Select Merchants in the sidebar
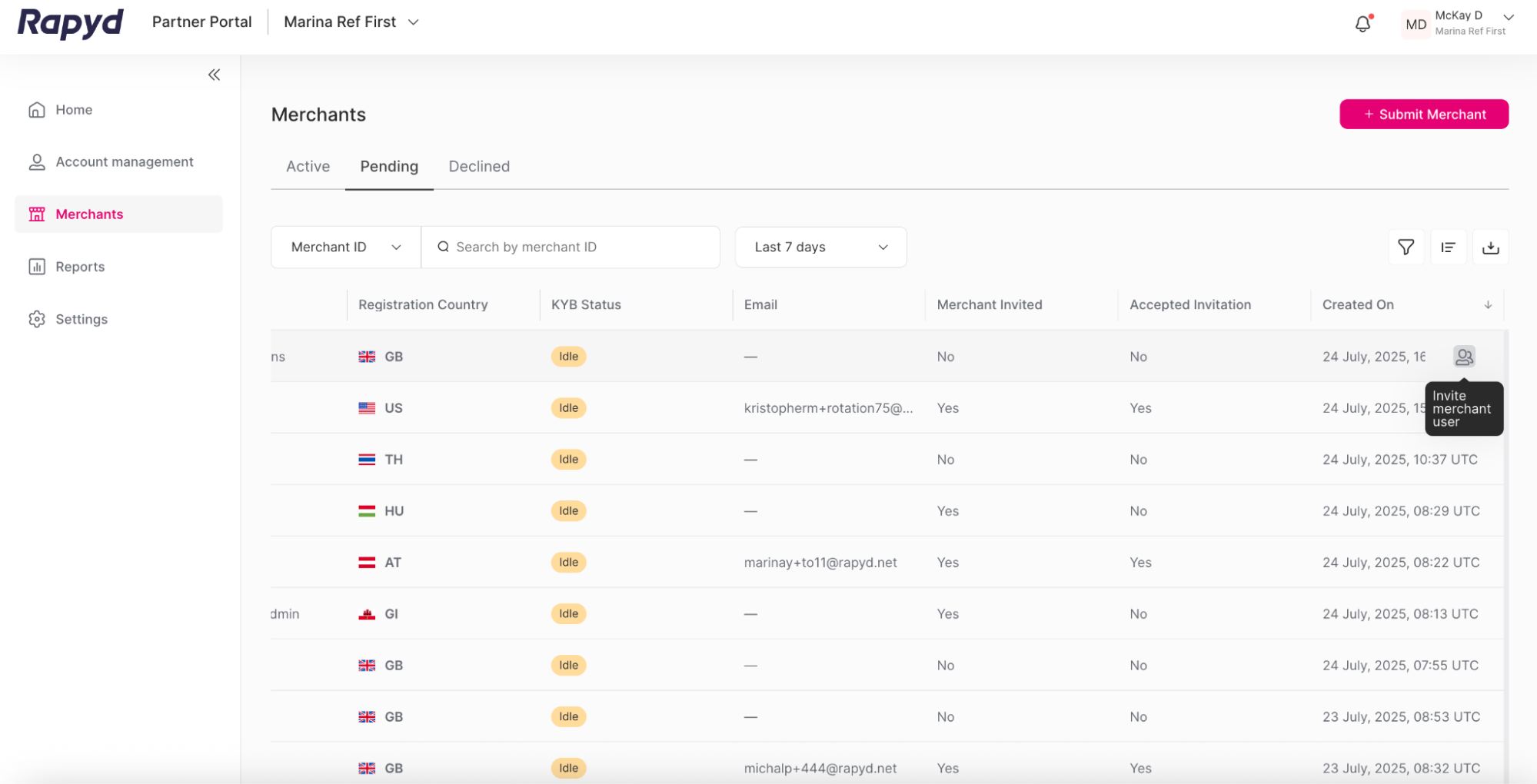 click(x=88, y=214)
